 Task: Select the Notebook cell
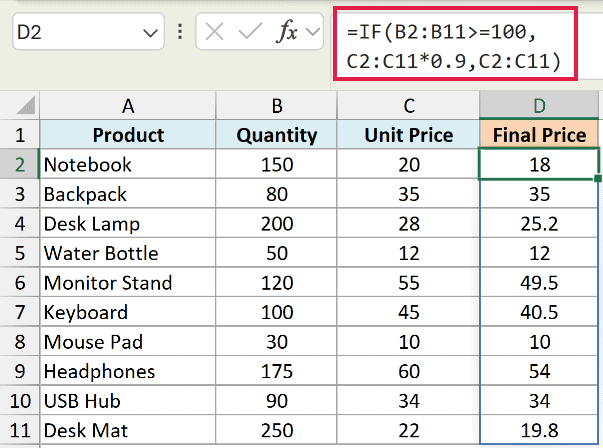pyautogui.click(x=128, y=164)
